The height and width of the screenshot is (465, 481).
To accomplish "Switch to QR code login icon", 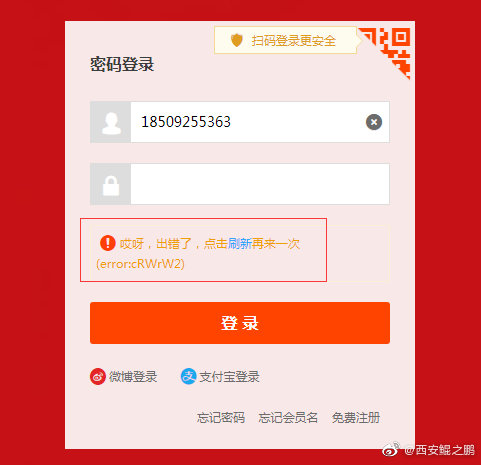I will (x=388, y=48).
